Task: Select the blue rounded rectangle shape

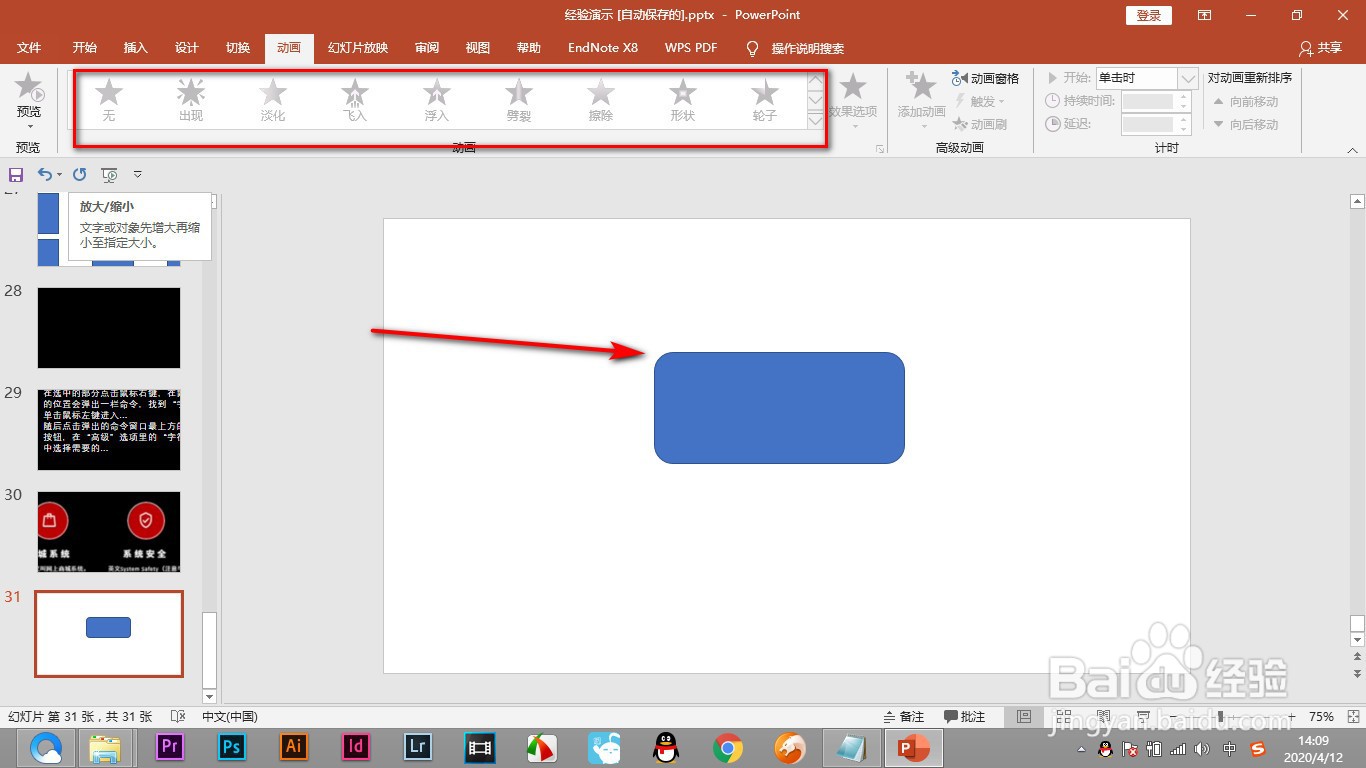Action: pos(779,408)
